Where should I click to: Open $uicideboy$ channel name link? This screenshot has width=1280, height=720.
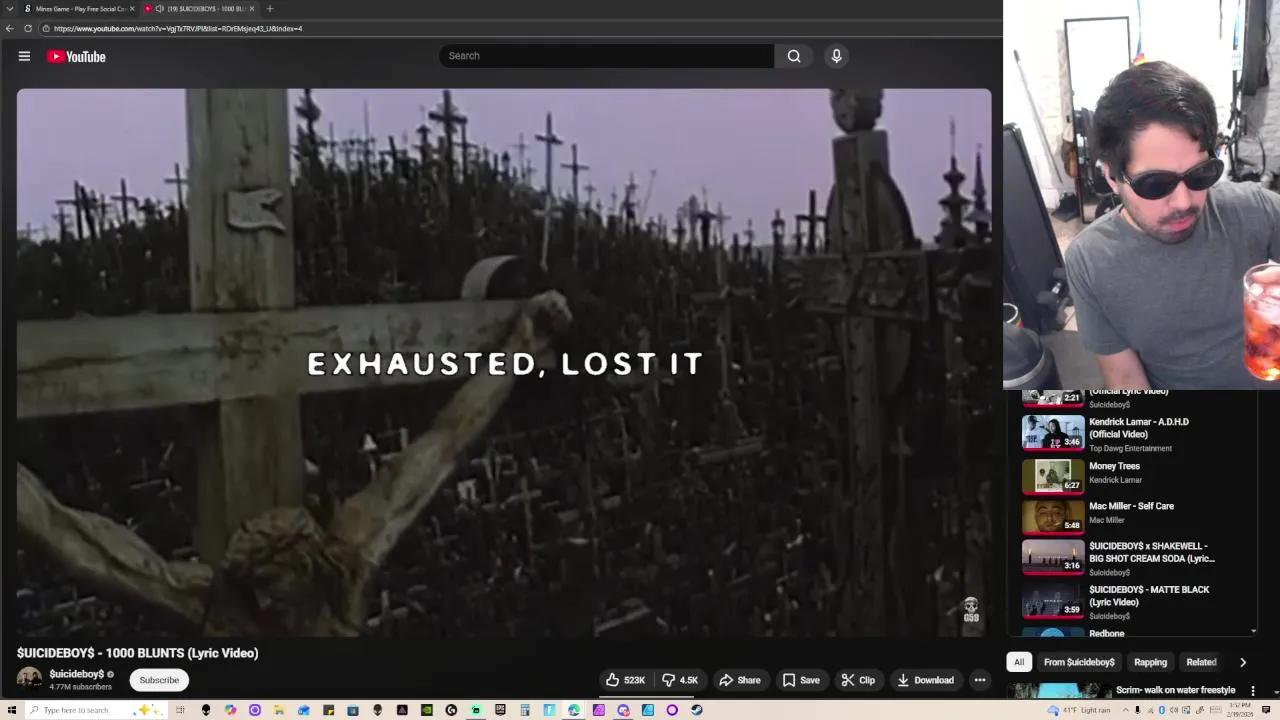pos(77,674)
